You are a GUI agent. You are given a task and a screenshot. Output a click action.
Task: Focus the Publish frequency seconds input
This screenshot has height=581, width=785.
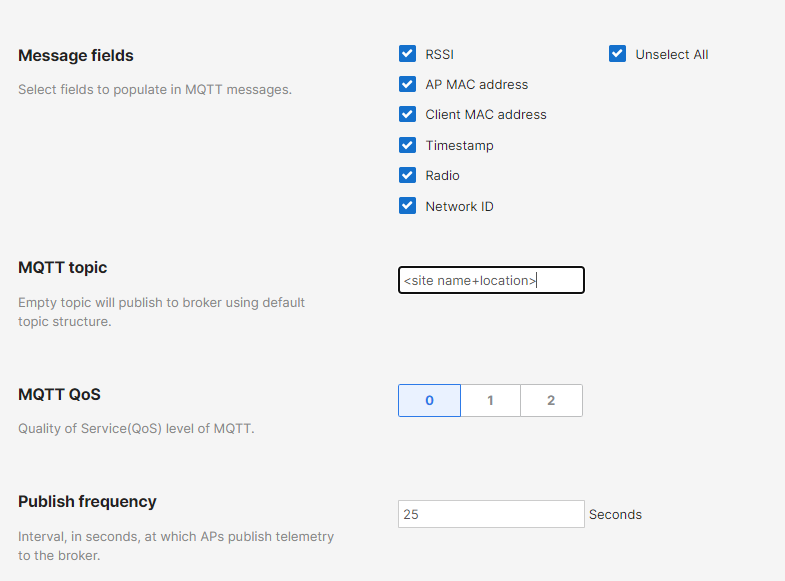490,514
